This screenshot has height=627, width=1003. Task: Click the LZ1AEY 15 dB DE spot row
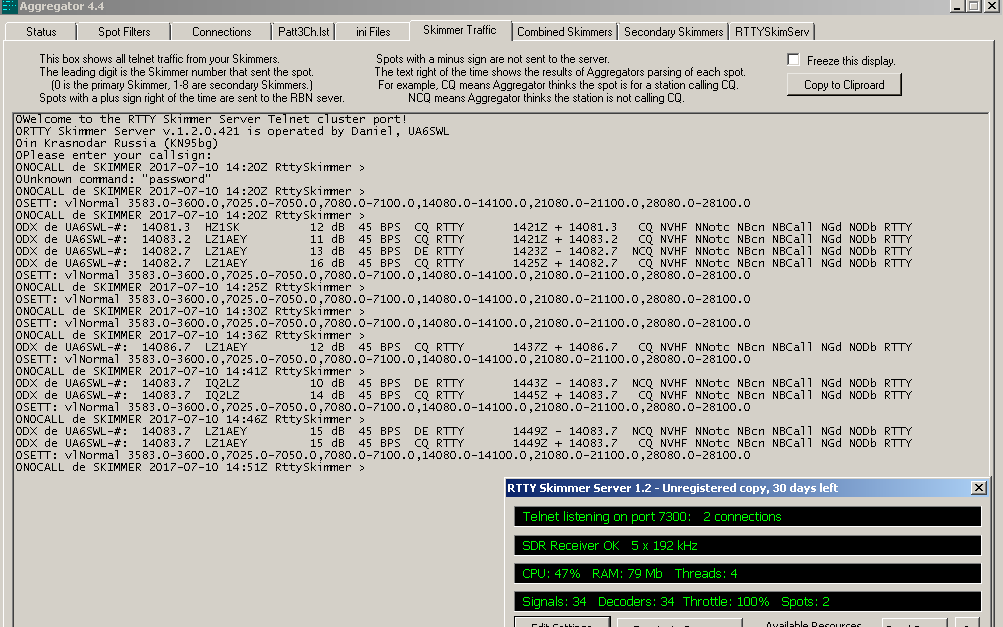(464, 431)
